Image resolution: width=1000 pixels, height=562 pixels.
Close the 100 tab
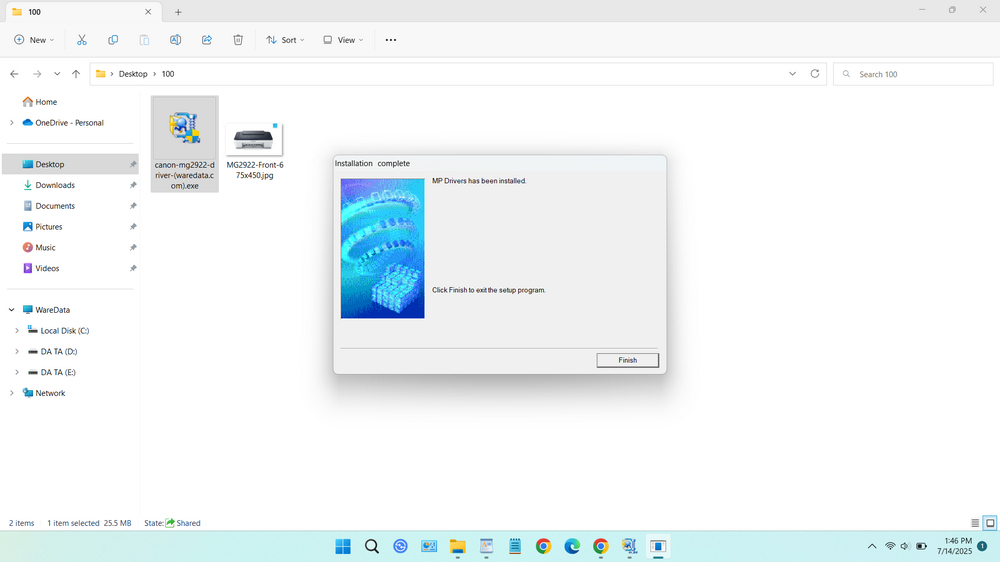point(148,12)
